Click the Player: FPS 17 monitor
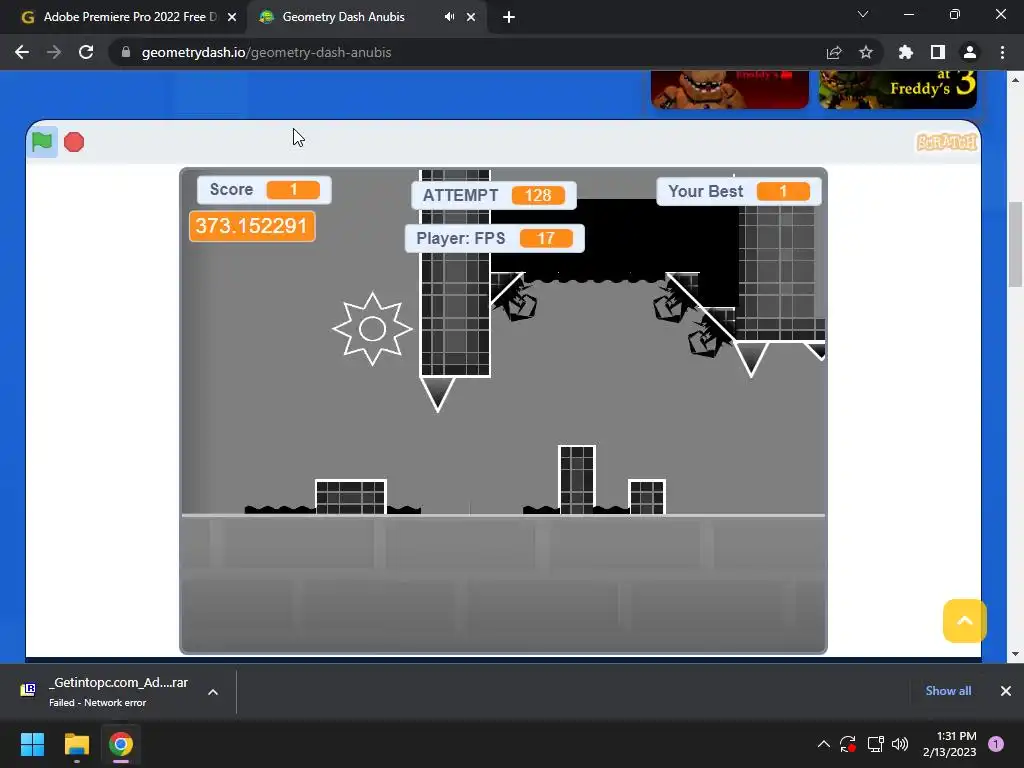Screen dimensions: 1024x768 pyautogui.click(x=494, y=238)
